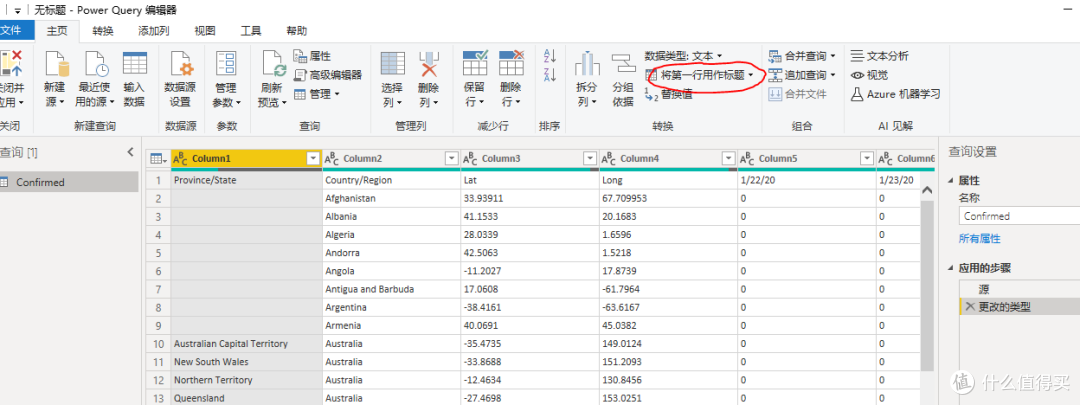The image size is (1080, 405).
Task: Click the Close & Apply icon
Action: pos(11,63)
